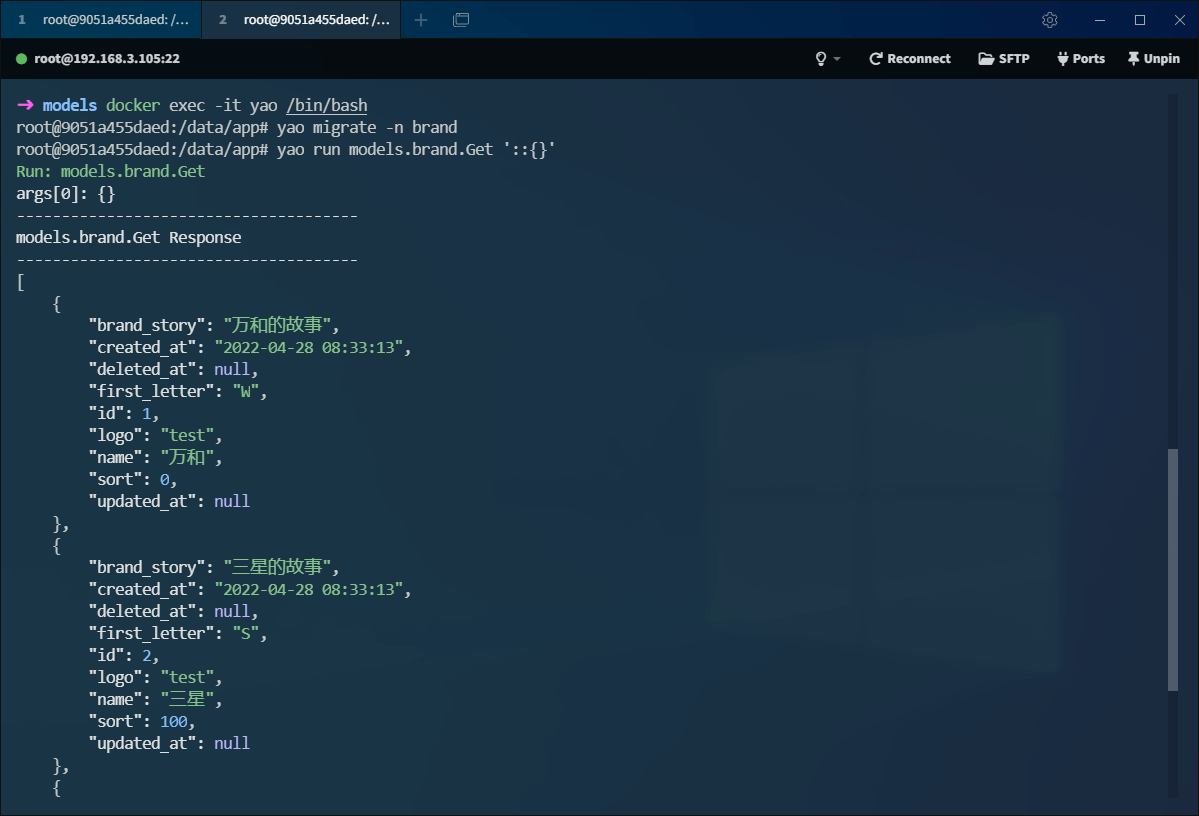Click the lightbulb hints dropdown
The width and height of the screenshot is (1199, 816).
click(x=827, y=59)
